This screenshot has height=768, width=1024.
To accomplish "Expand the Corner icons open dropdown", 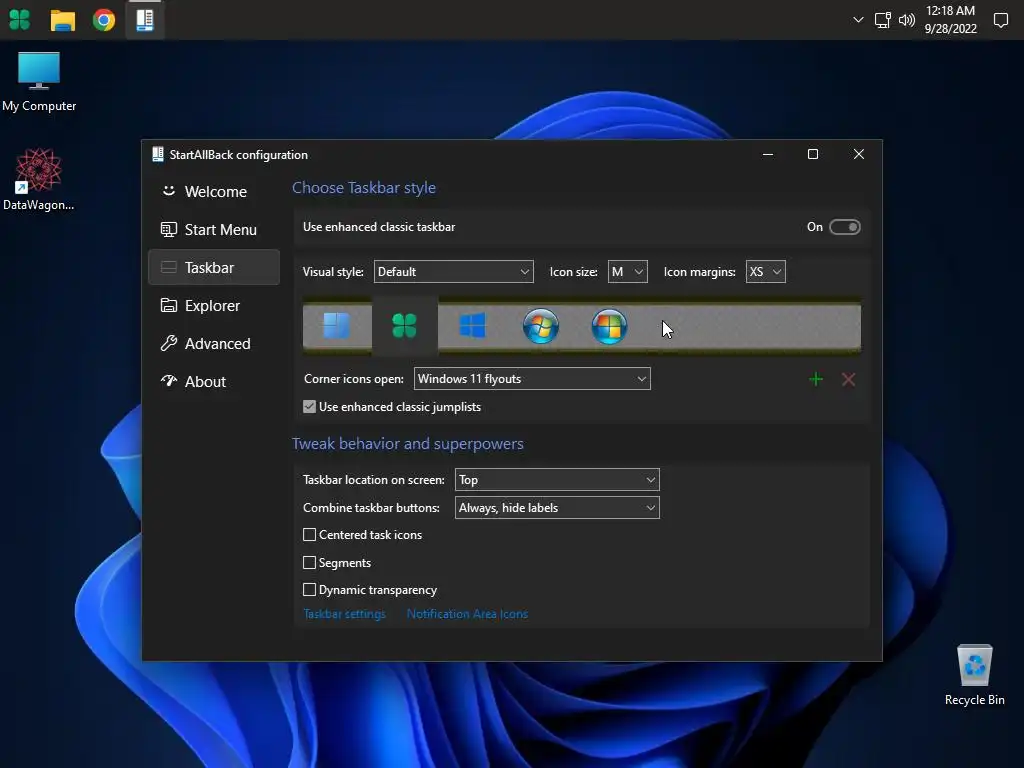I will pyautogui.click(x=532, y=379).
